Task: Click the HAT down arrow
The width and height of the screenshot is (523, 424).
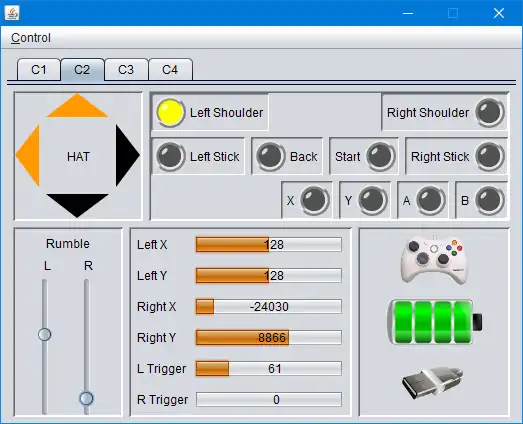Action: [x=77, y=205]
